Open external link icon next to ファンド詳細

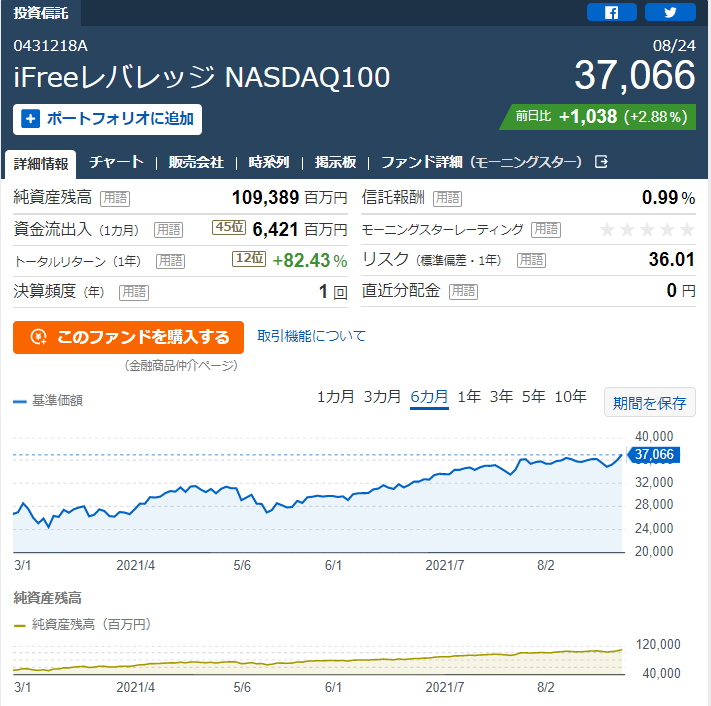601,161
